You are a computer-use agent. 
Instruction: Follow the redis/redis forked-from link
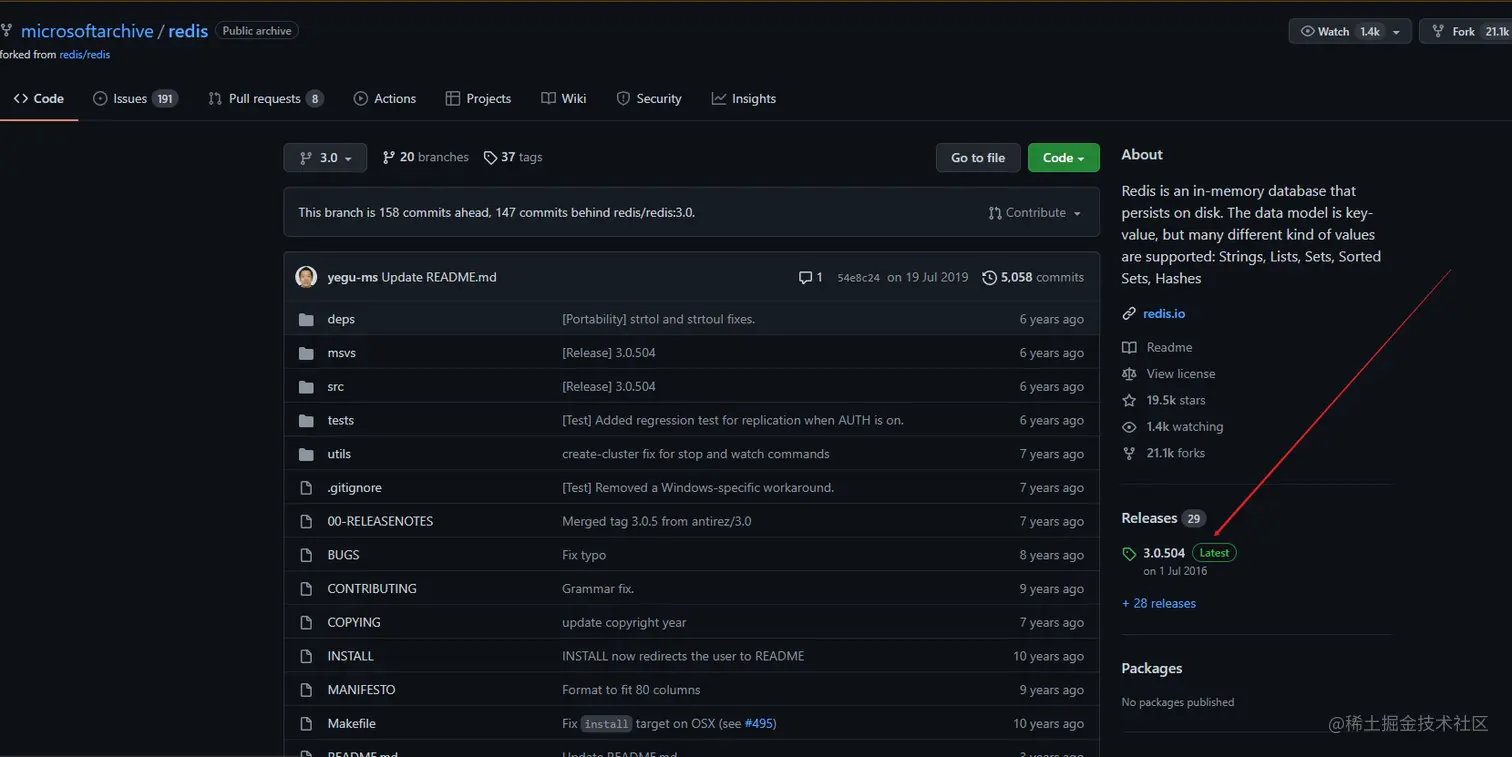(85, 55)
